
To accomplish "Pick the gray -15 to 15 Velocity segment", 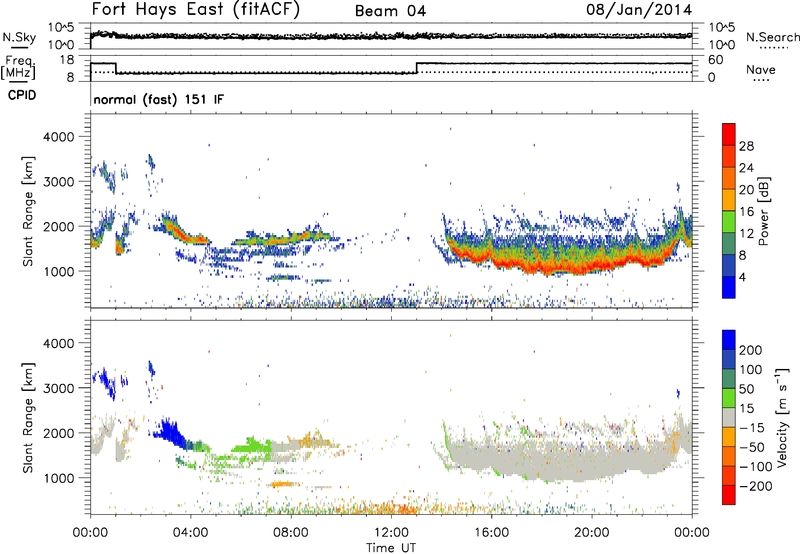I will tap(729, 417).
